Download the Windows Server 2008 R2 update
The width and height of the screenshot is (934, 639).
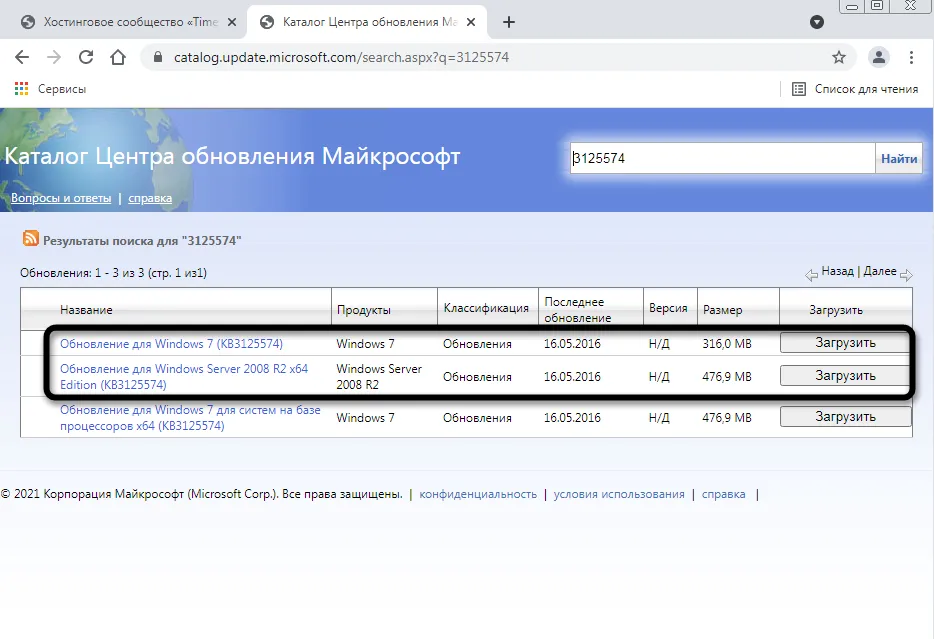pos(845,375)
